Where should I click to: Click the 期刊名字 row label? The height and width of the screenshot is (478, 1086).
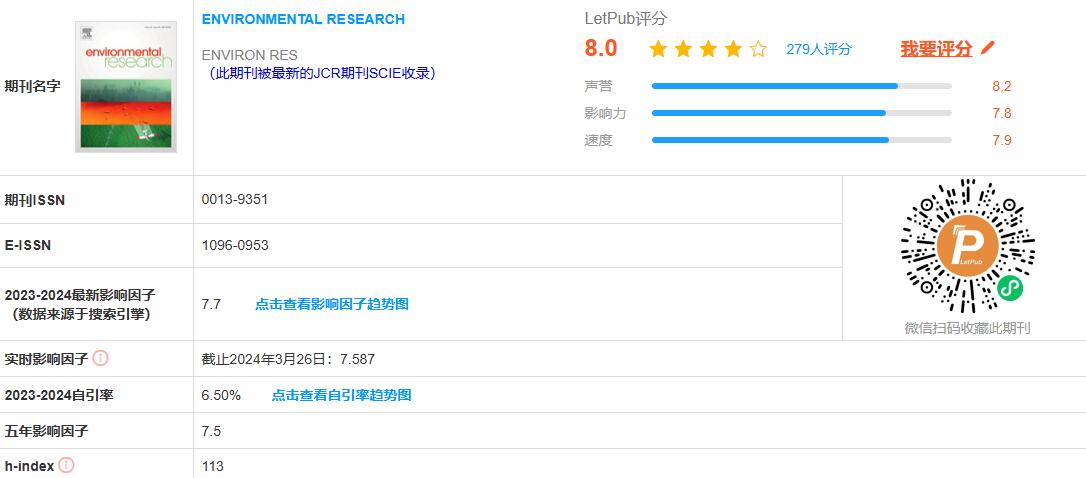pyautogui.click(x=33, y=87)
